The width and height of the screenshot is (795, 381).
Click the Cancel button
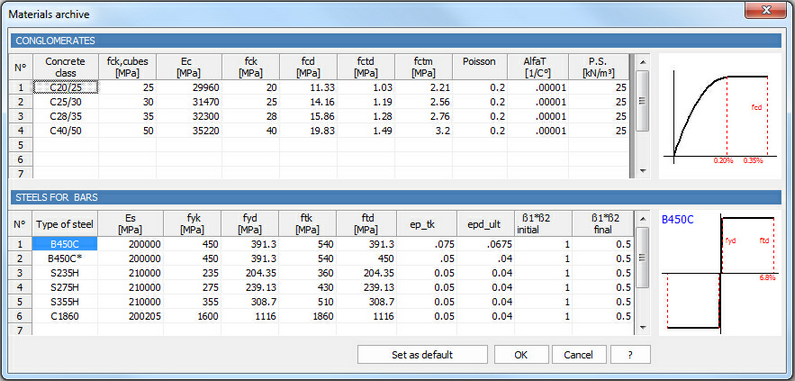tap(579, 355)
